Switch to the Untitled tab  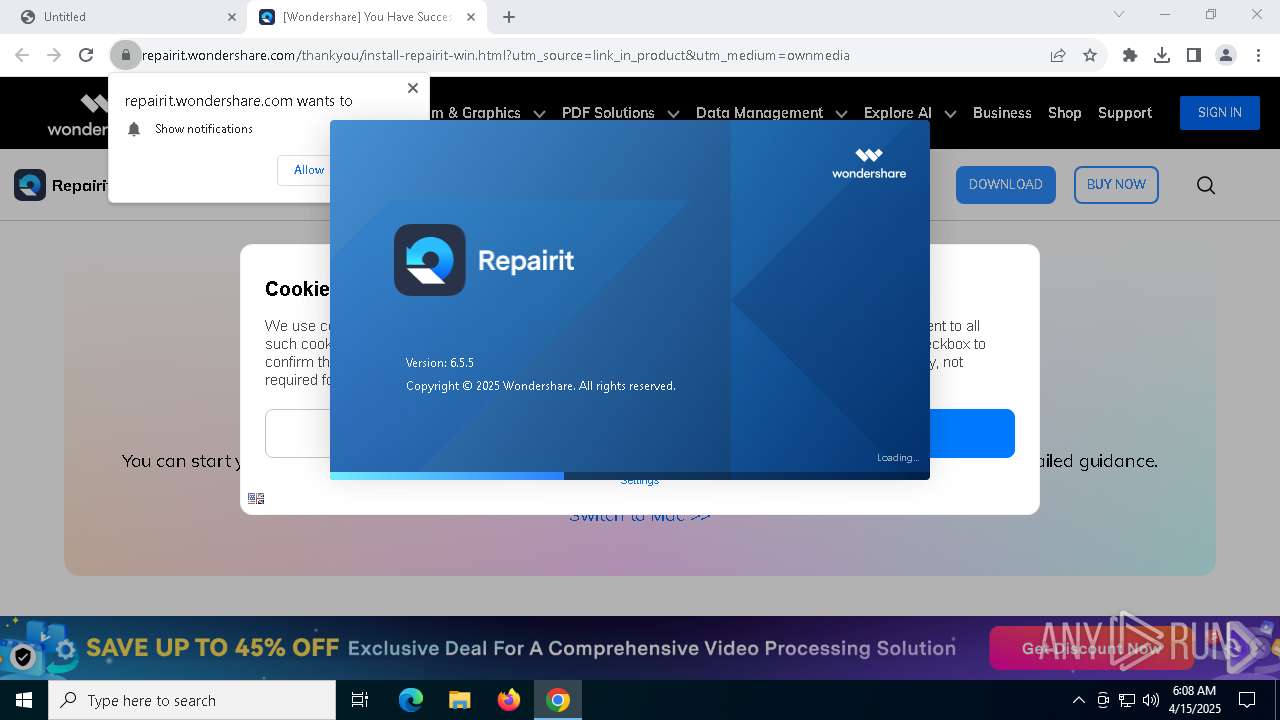[126, 17]
